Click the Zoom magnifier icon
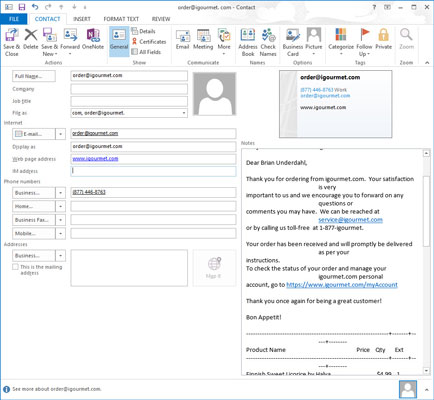 point(406,39)
